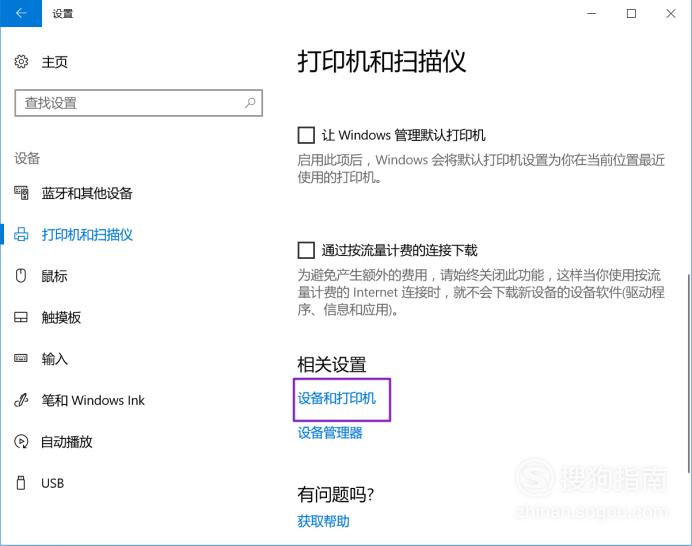Image resolution: width=692 pixels, height=546 pixels.
Task: Click 获取帮助 link
Action: click(x=323, y=521)
